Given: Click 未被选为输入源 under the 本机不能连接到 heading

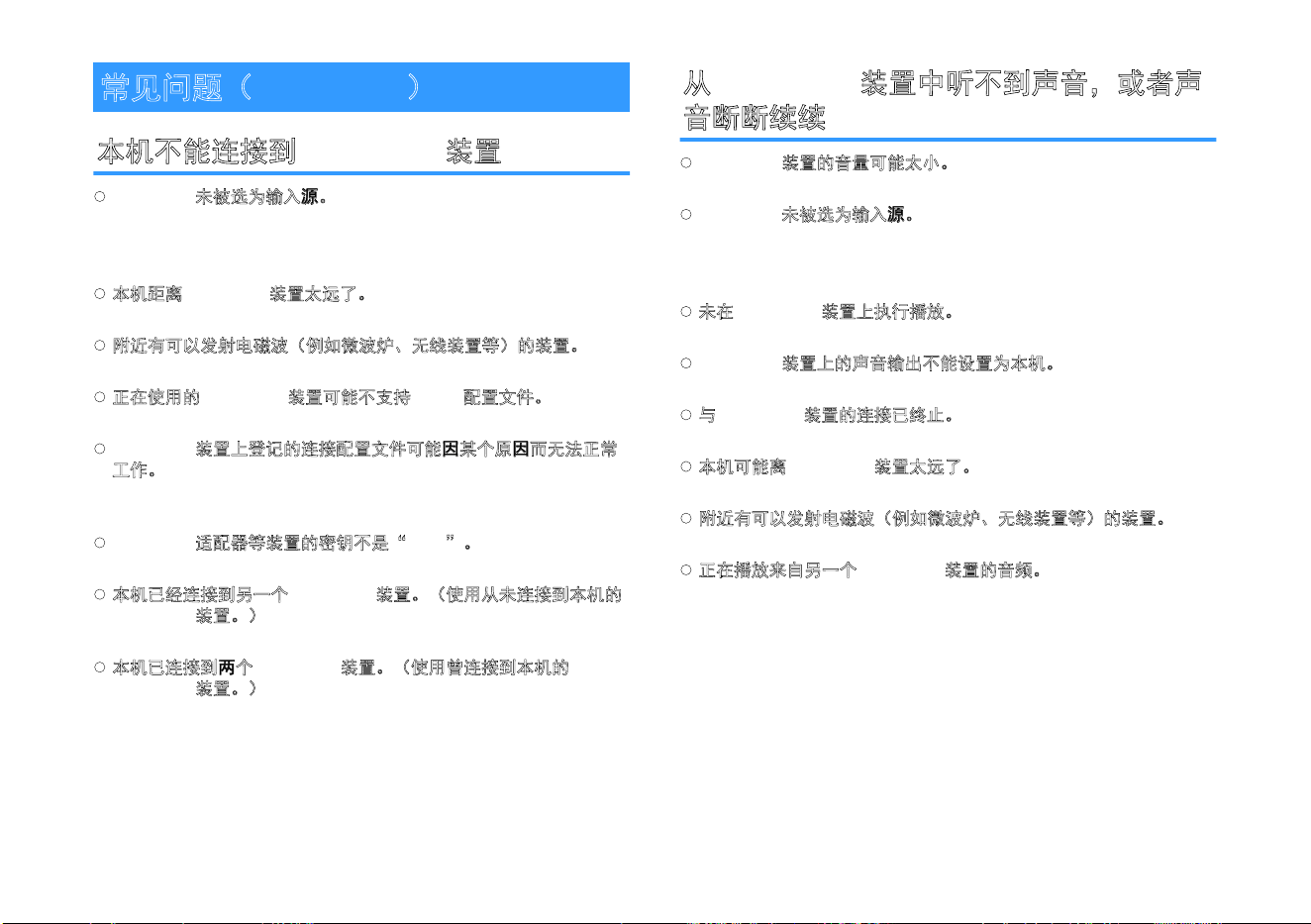Looking at the screenshot, I should 260,197.
